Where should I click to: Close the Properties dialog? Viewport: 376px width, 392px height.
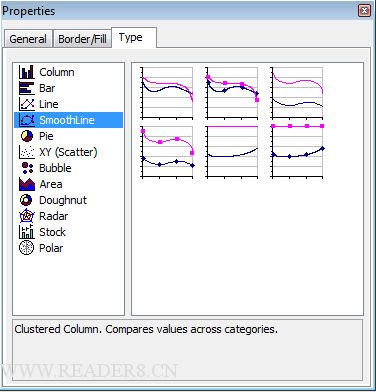364,11
